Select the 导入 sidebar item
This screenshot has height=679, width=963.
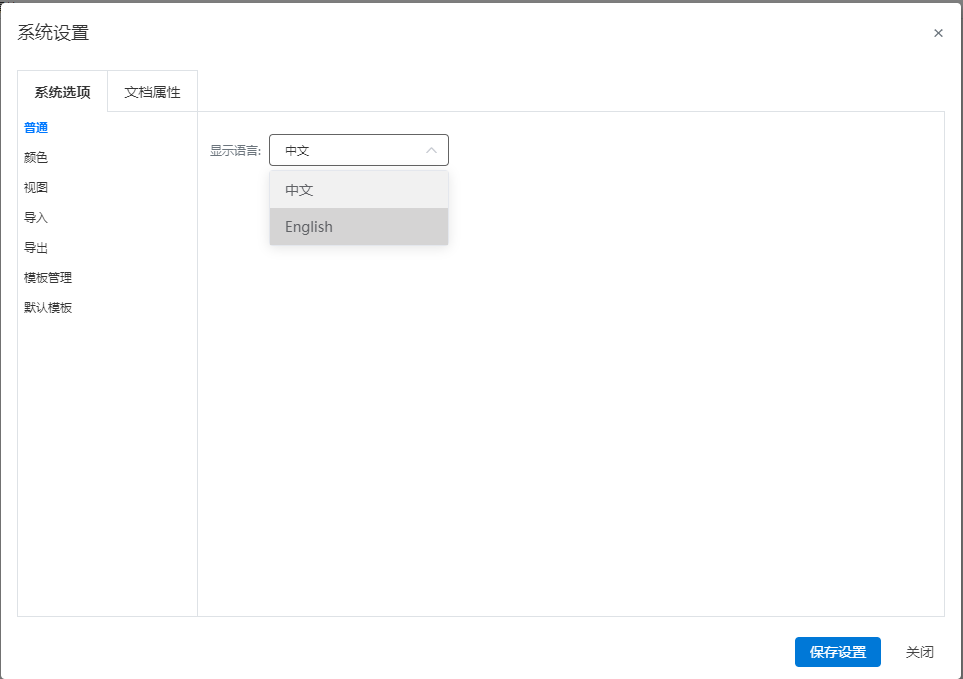(36, 218)
